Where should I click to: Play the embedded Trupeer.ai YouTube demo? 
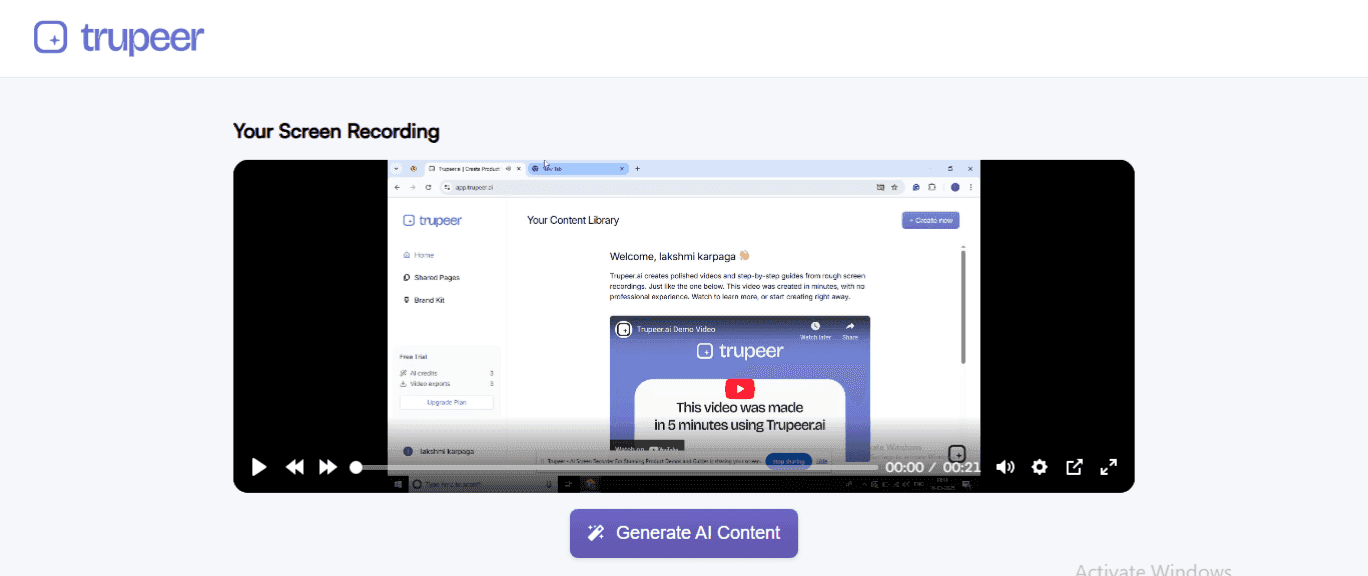point(739,389)
